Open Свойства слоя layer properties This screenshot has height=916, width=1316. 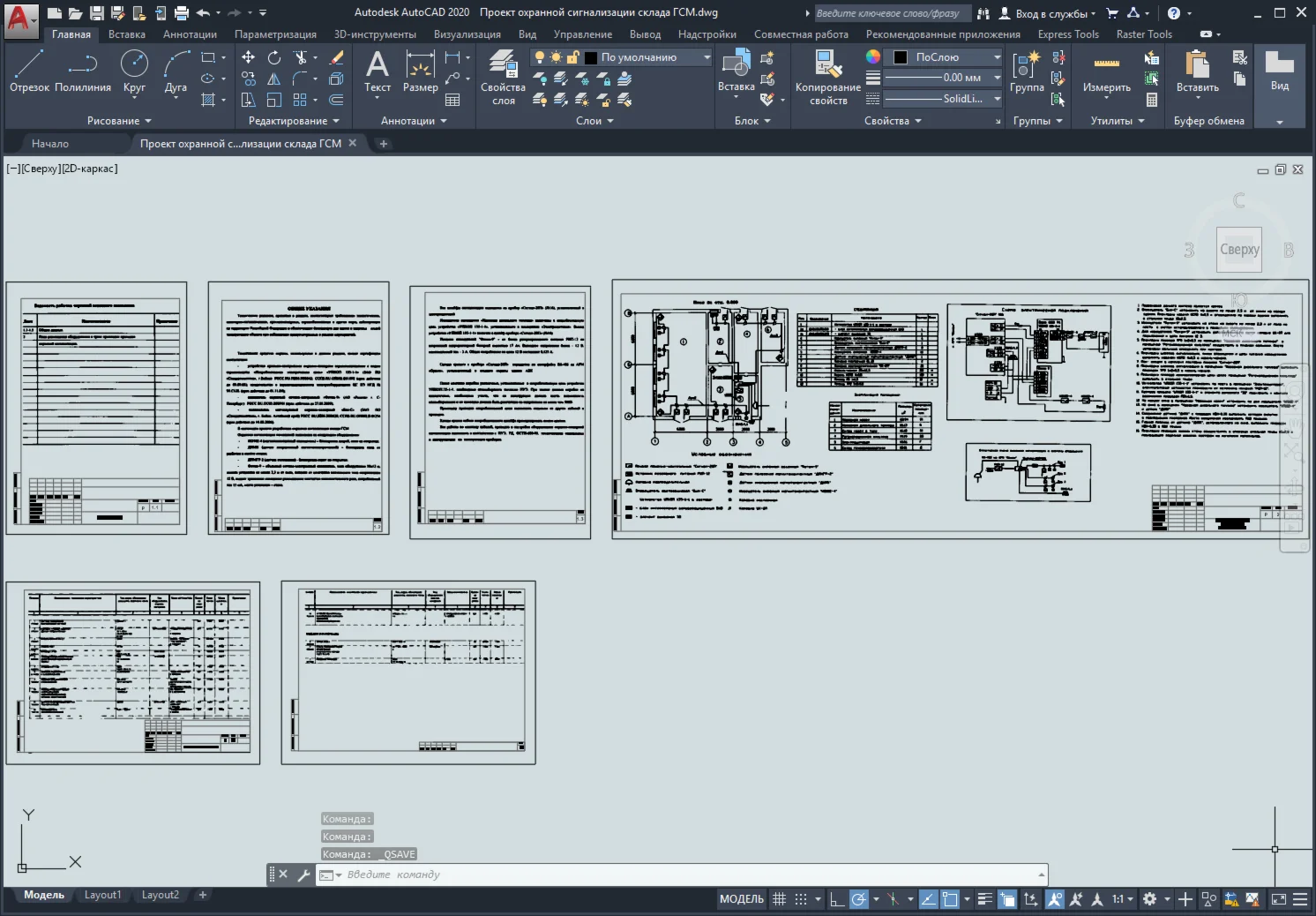click(503, 78)
